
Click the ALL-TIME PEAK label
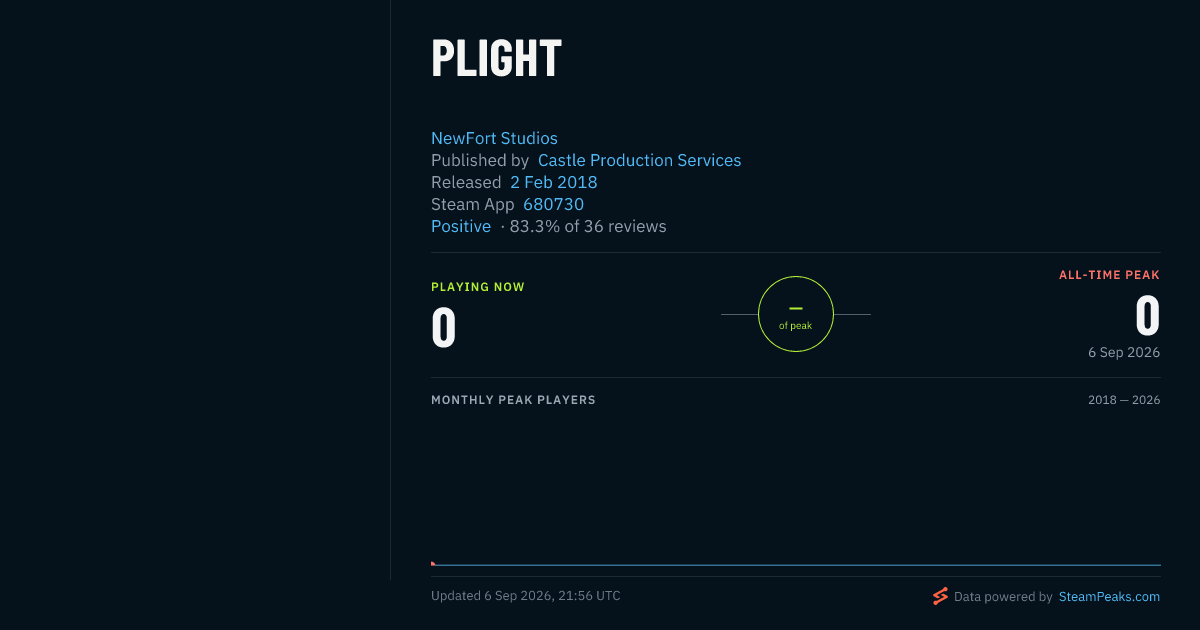pyautogui.click(x=1110, y=275)
